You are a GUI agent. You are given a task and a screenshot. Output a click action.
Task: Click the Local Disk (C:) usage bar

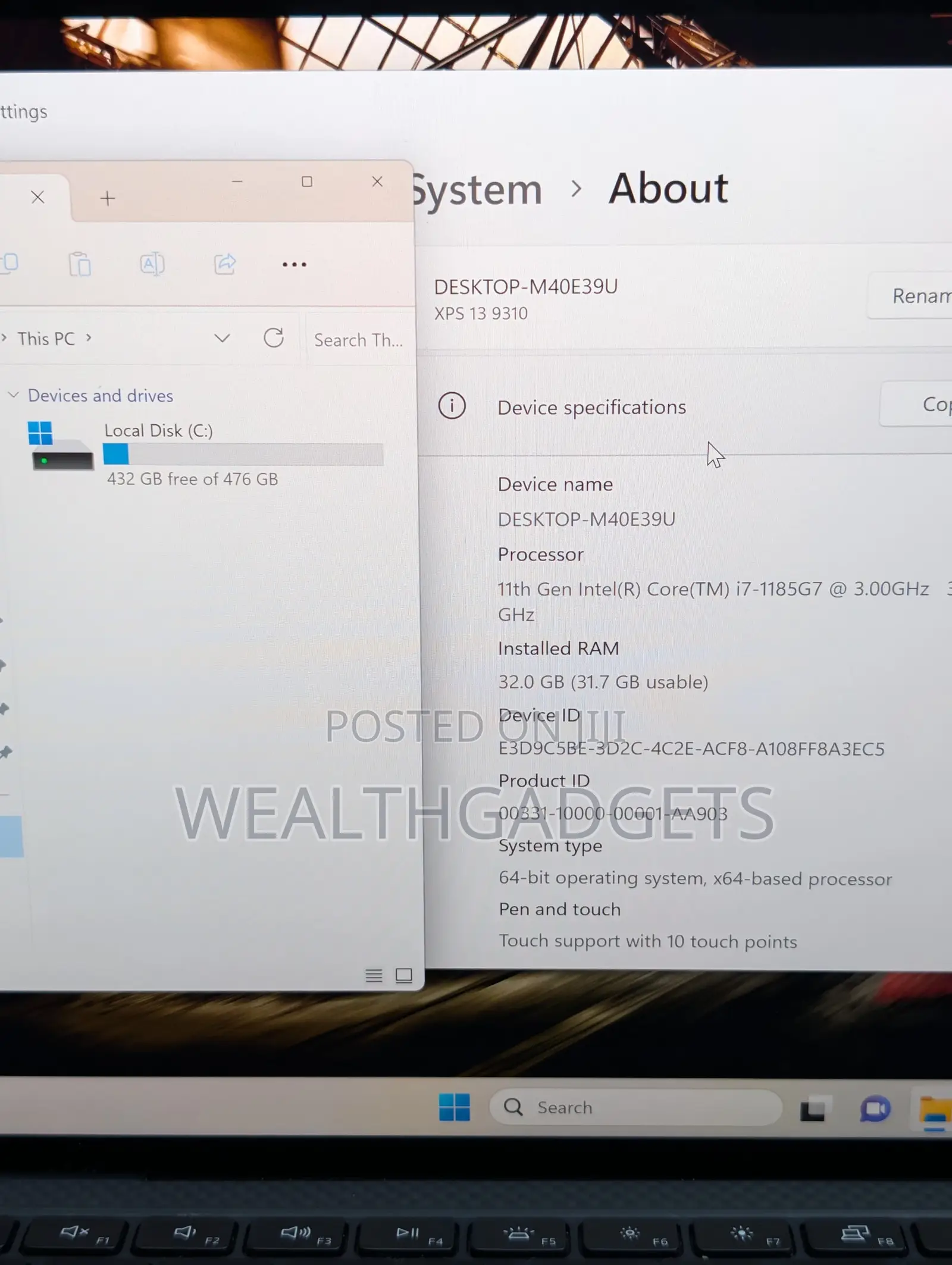click(x=243, y=454)
